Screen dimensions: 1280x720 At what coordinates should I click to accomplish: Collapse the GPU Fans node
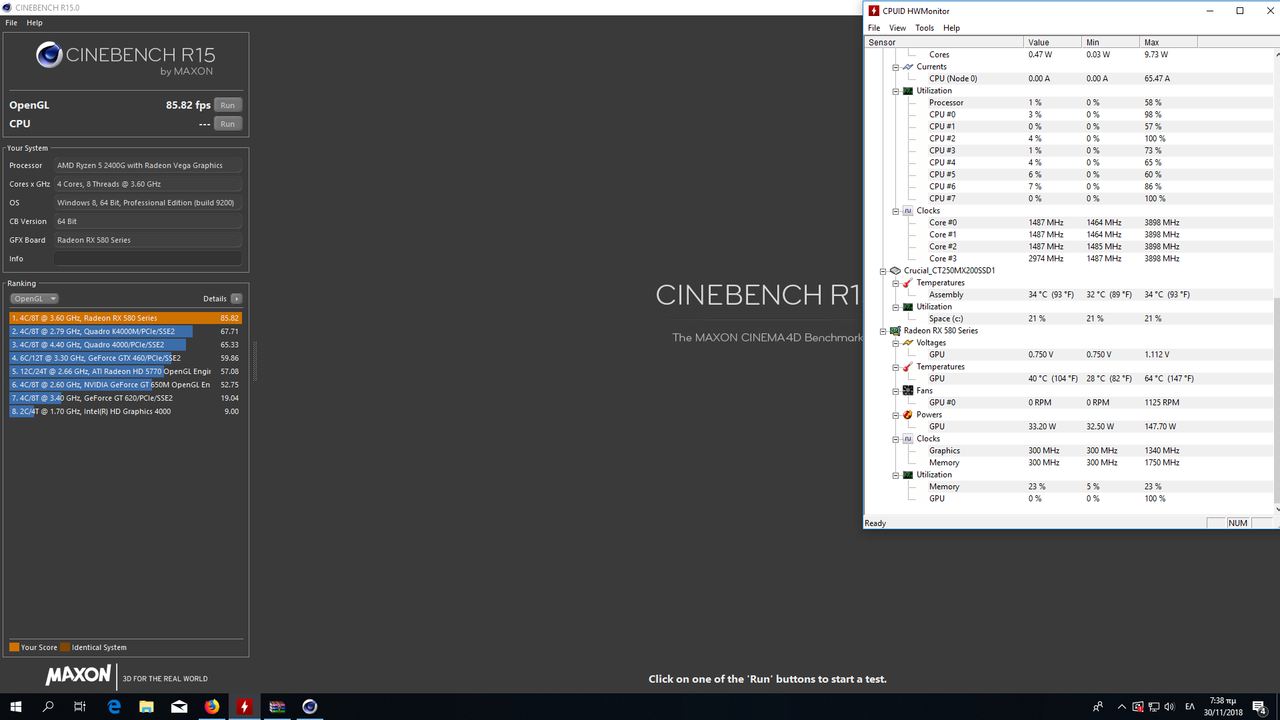point(896,391)
